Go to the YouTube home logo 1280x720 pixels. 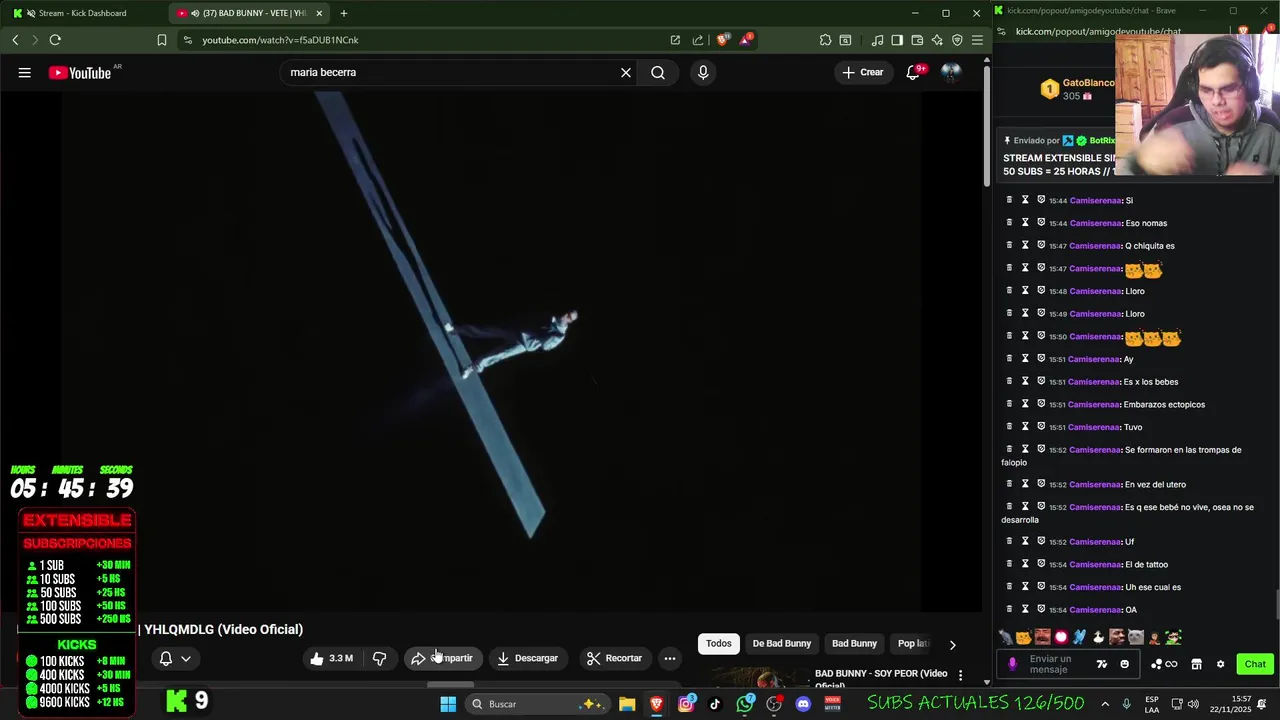point(80,72)
